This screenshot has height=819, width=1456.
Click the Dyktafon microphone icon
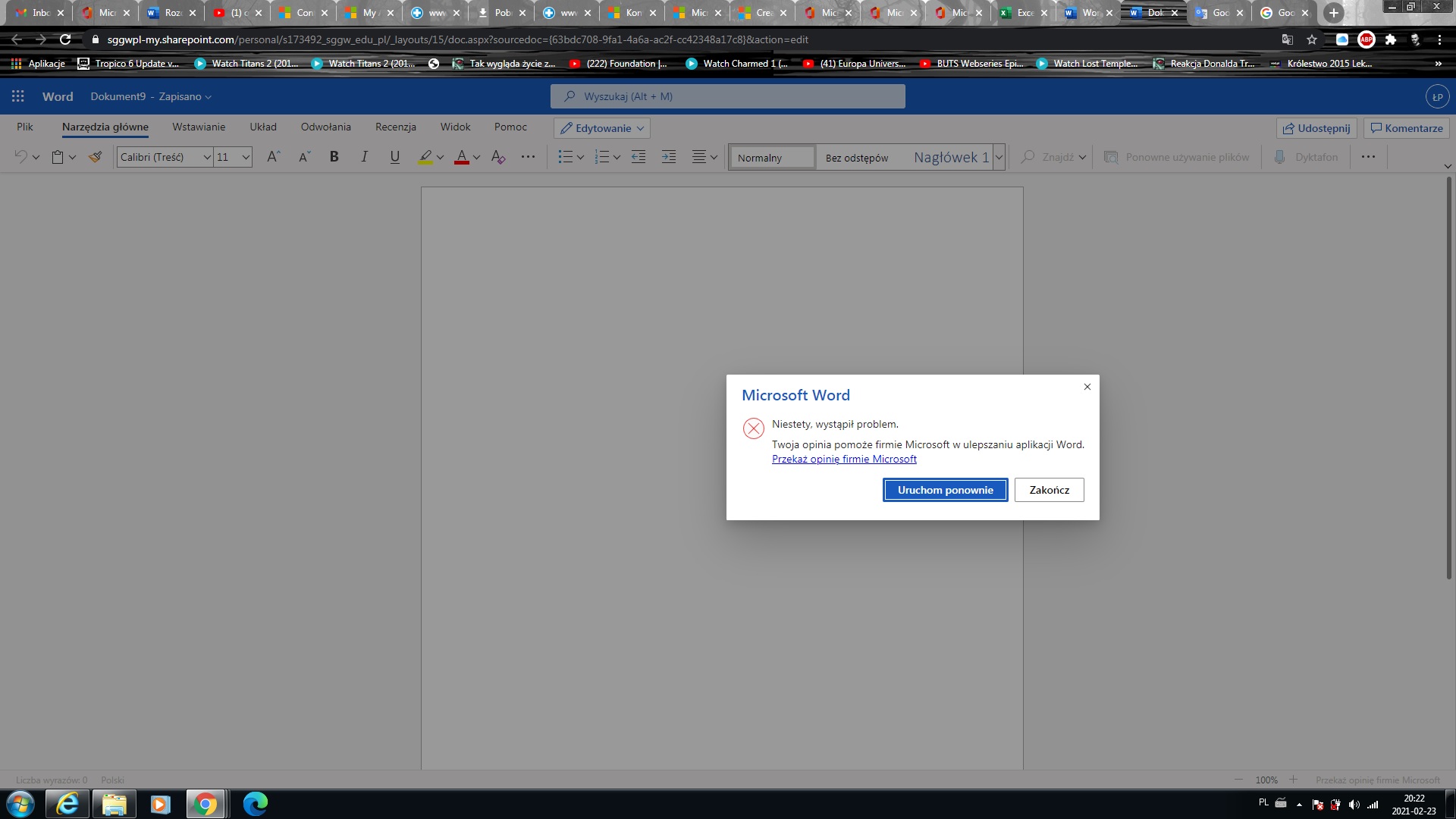coord(1280,157)
